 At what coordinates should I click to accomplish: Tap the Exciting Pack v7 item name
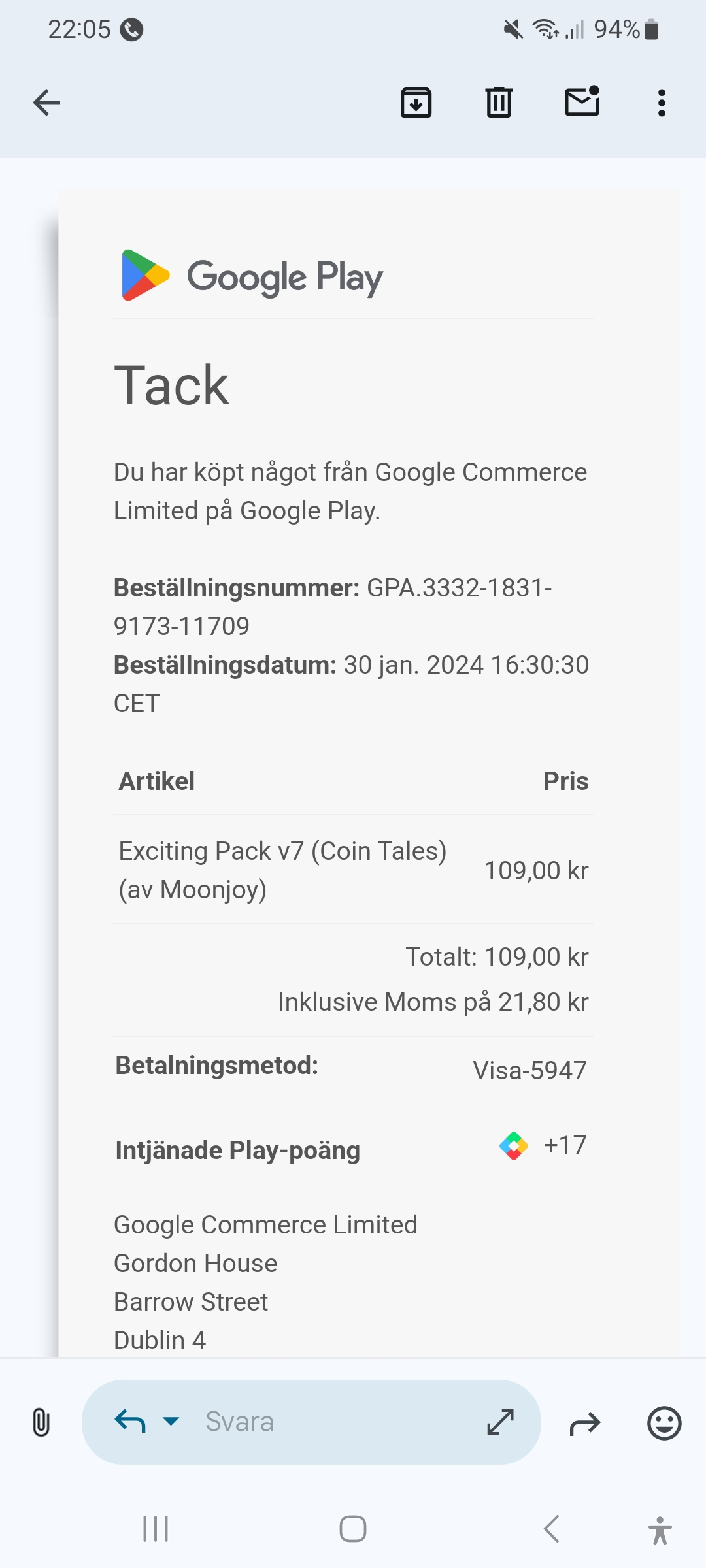[282, 851]
